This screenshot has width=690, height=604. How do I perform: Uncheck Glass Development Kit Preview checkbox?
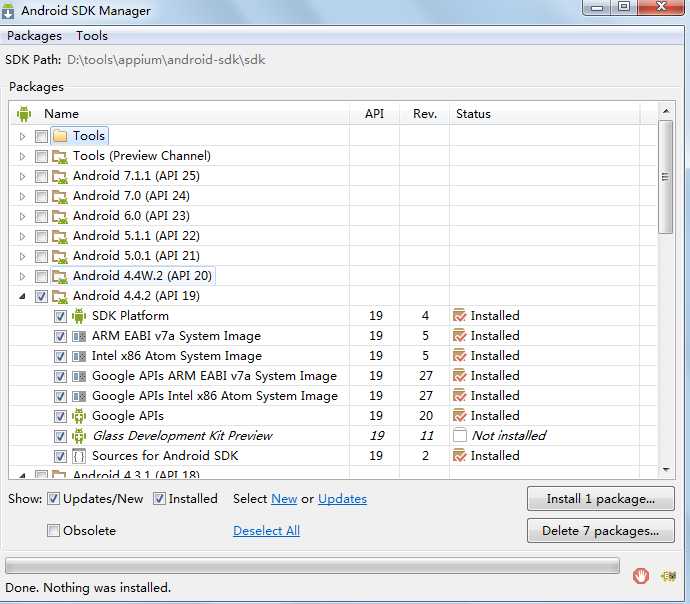pyautogui.click(x=60, y=436)
